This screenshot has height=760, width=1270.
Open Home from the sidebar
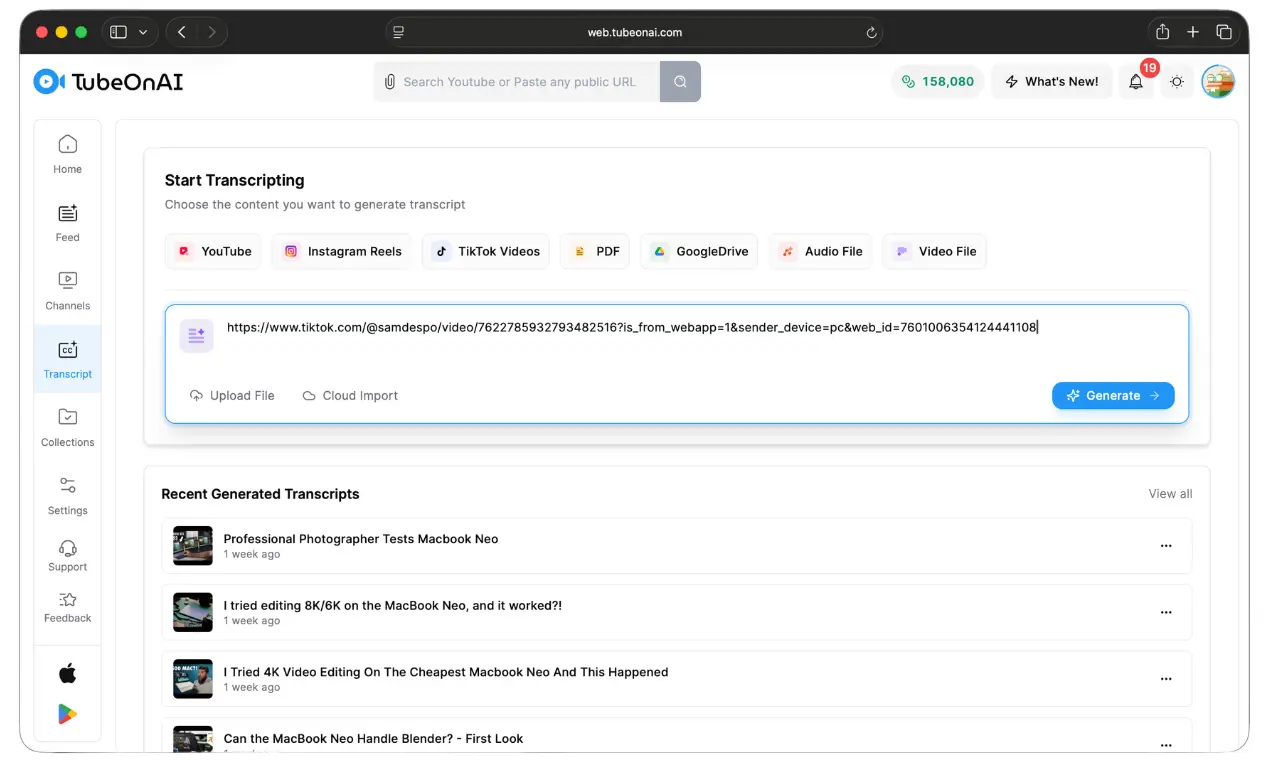68,154
